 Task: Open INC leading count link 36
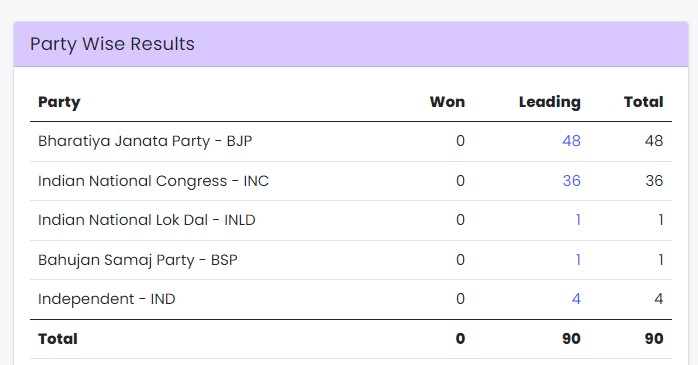click(571, 181)
